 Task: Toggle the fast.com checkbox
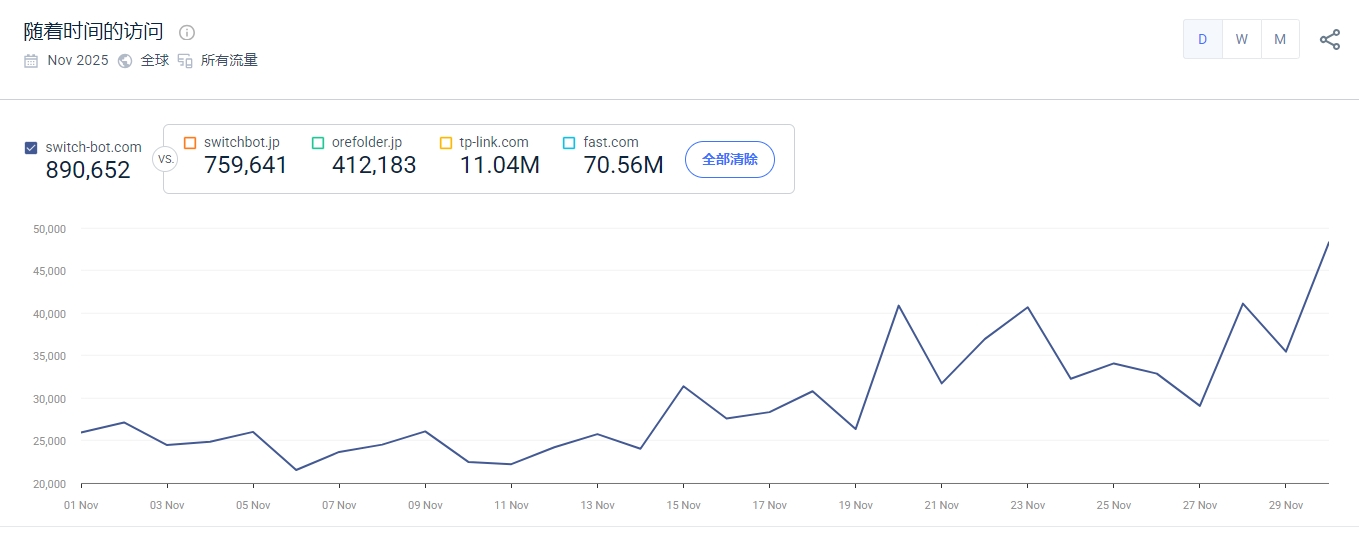(569, 143)
